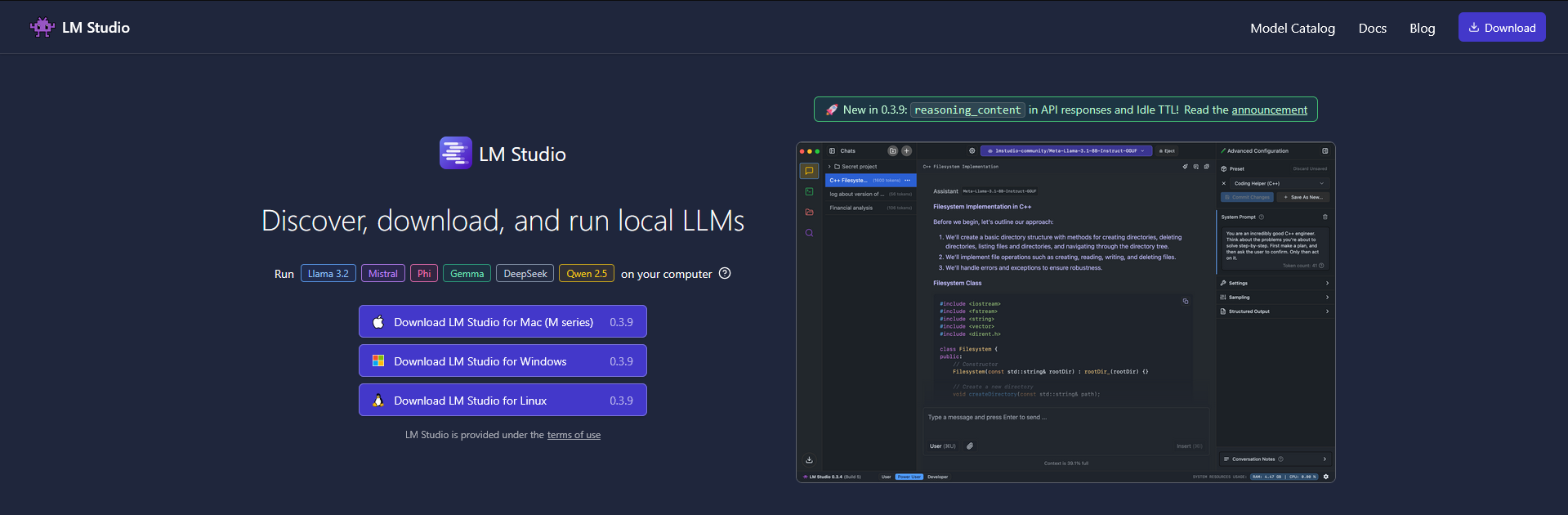The image size is (1568, 515).
Task: Click the plus new chat icon in preview
Action: tap(906, 150)
